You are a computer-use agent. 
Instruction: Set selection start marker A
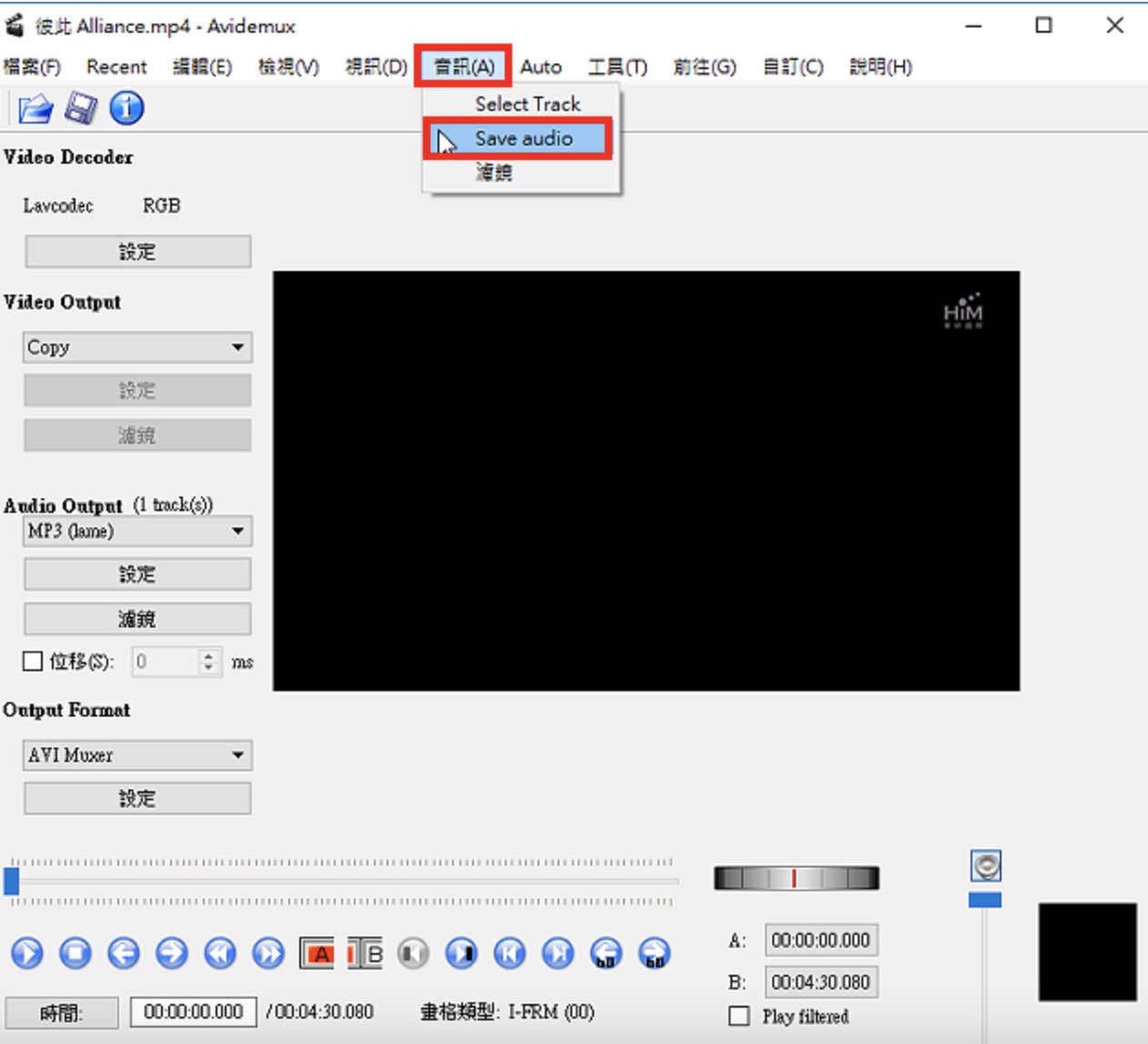coord(317,953)
